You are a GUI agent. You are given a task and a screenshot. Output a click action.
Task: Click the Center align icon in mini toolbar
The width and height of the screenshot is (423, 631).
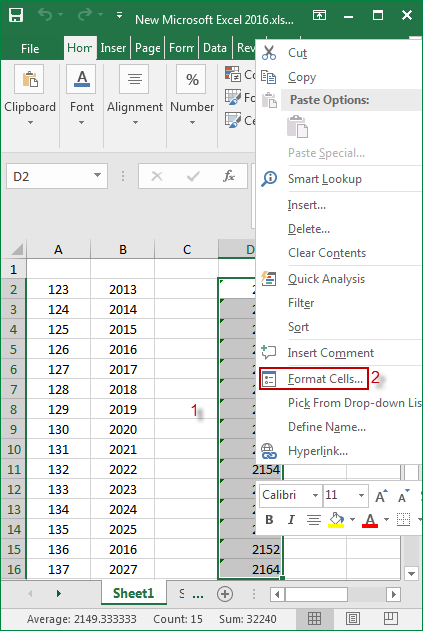tap(314, 520)
